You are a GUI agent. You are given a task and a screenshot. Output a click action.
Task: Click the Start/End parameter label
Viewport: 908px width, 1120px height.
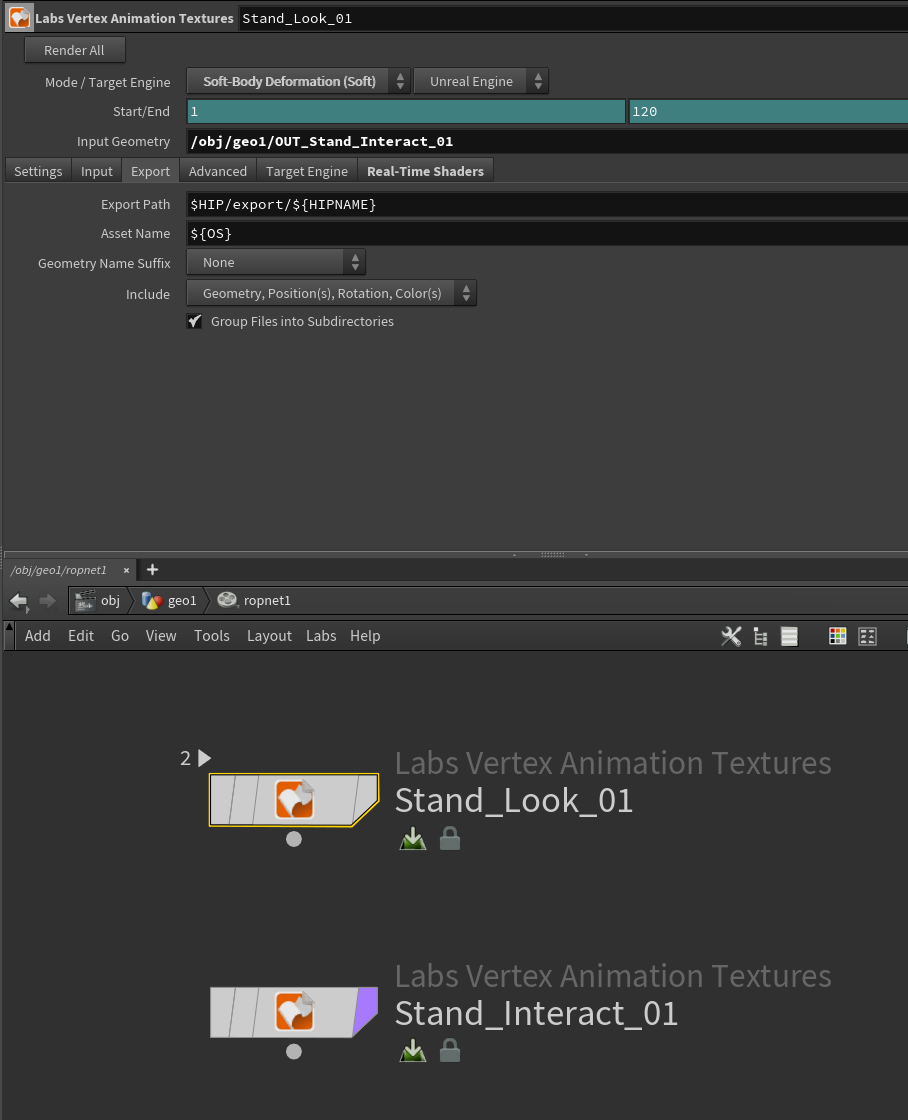coord(141,111)
